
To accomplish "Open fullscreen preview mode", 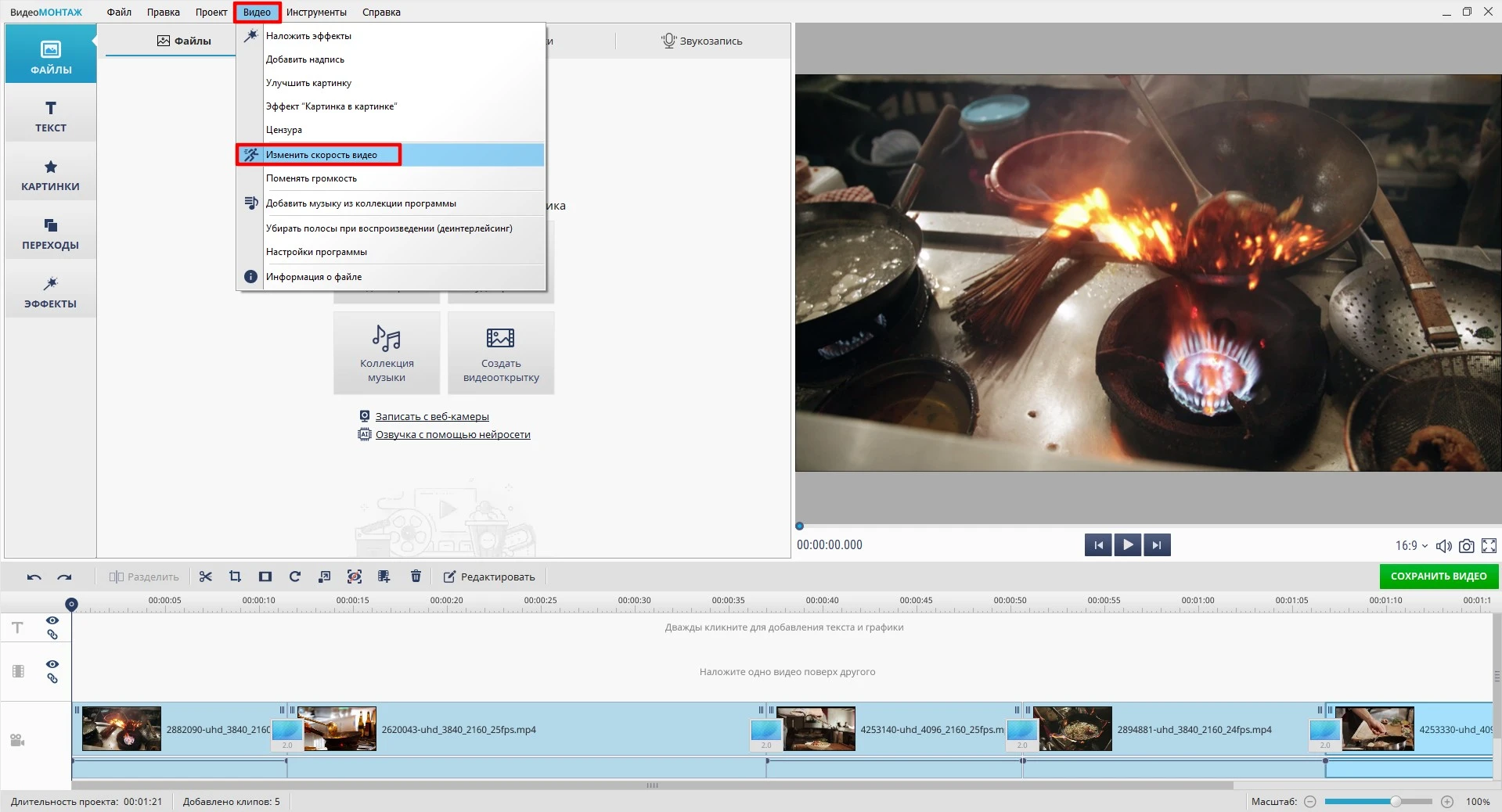I will [x=1489, y=546].
